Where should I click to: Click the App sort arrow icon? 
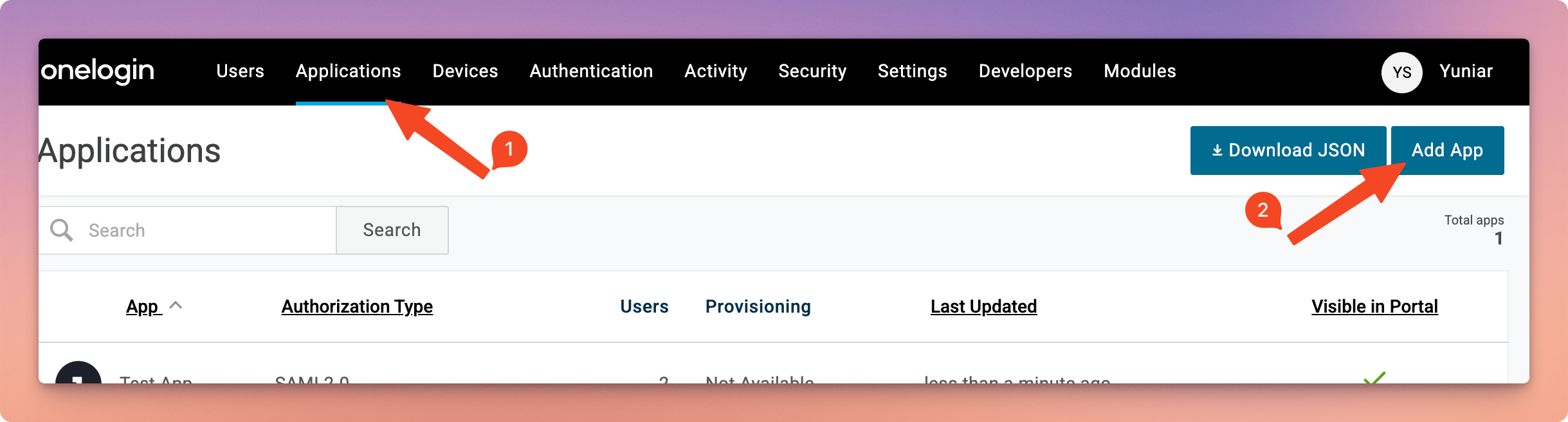click(x=176, y=306)
